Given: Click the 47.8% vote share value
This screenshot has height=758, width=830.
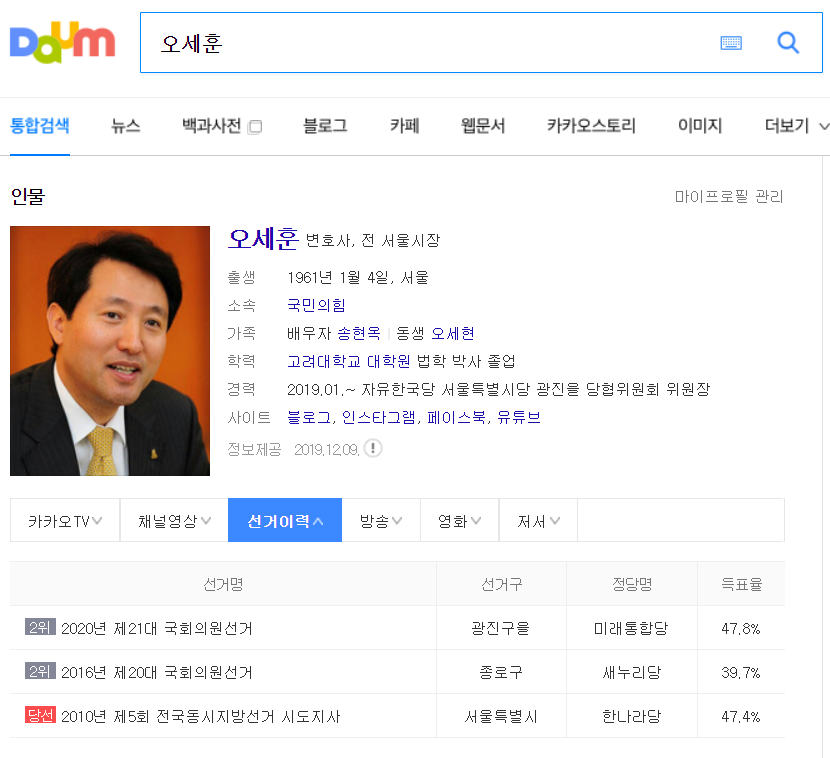Looking at the screenshot, I should pos(741,628).
